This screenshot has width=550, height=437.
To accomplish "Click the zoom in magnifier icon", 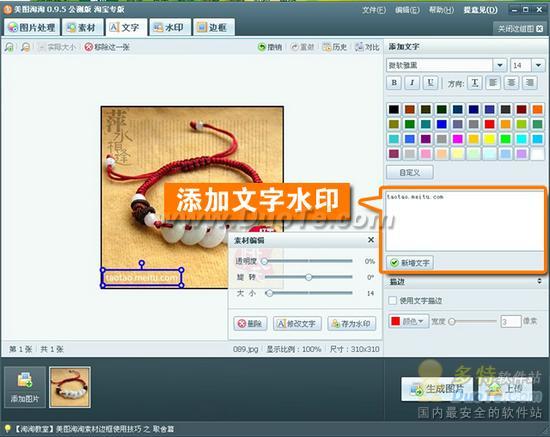I will (x=9, y=47).
